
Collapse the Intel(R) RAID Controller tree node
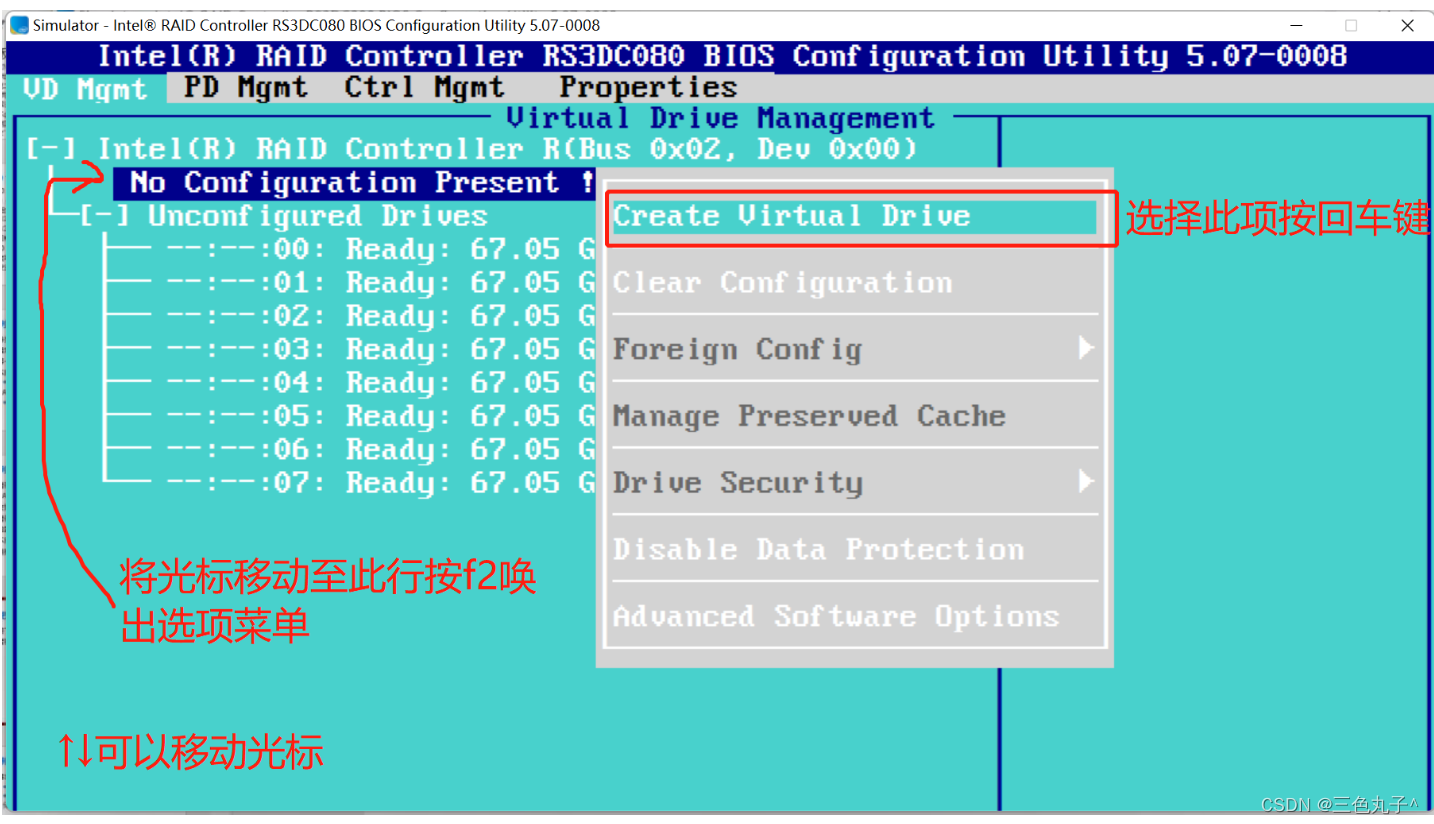click(x=51, y=149)
